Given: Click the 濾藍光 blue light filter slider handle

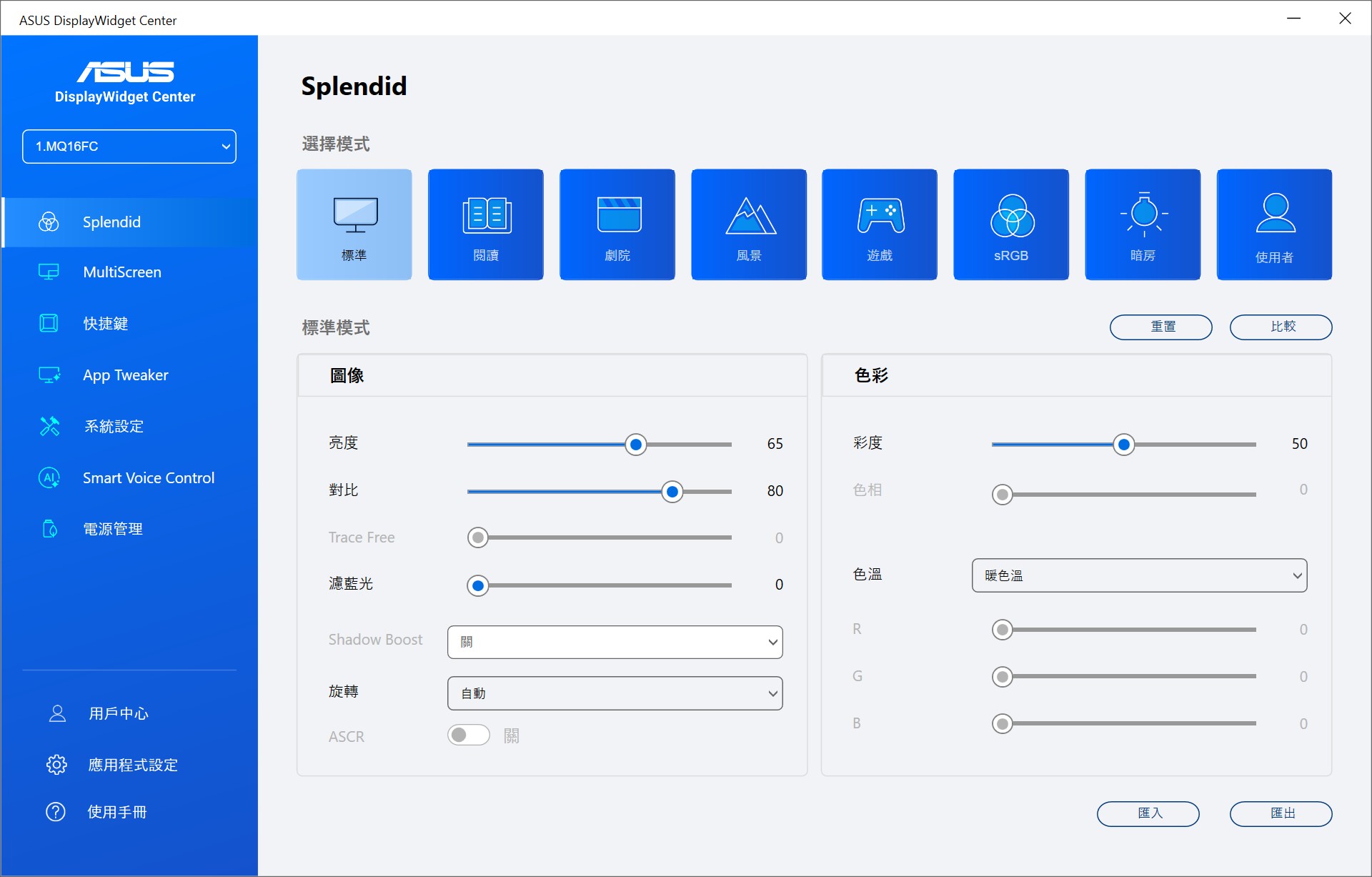Looking at the screenshot, I should pyautogui.click(x=478, y=585).
